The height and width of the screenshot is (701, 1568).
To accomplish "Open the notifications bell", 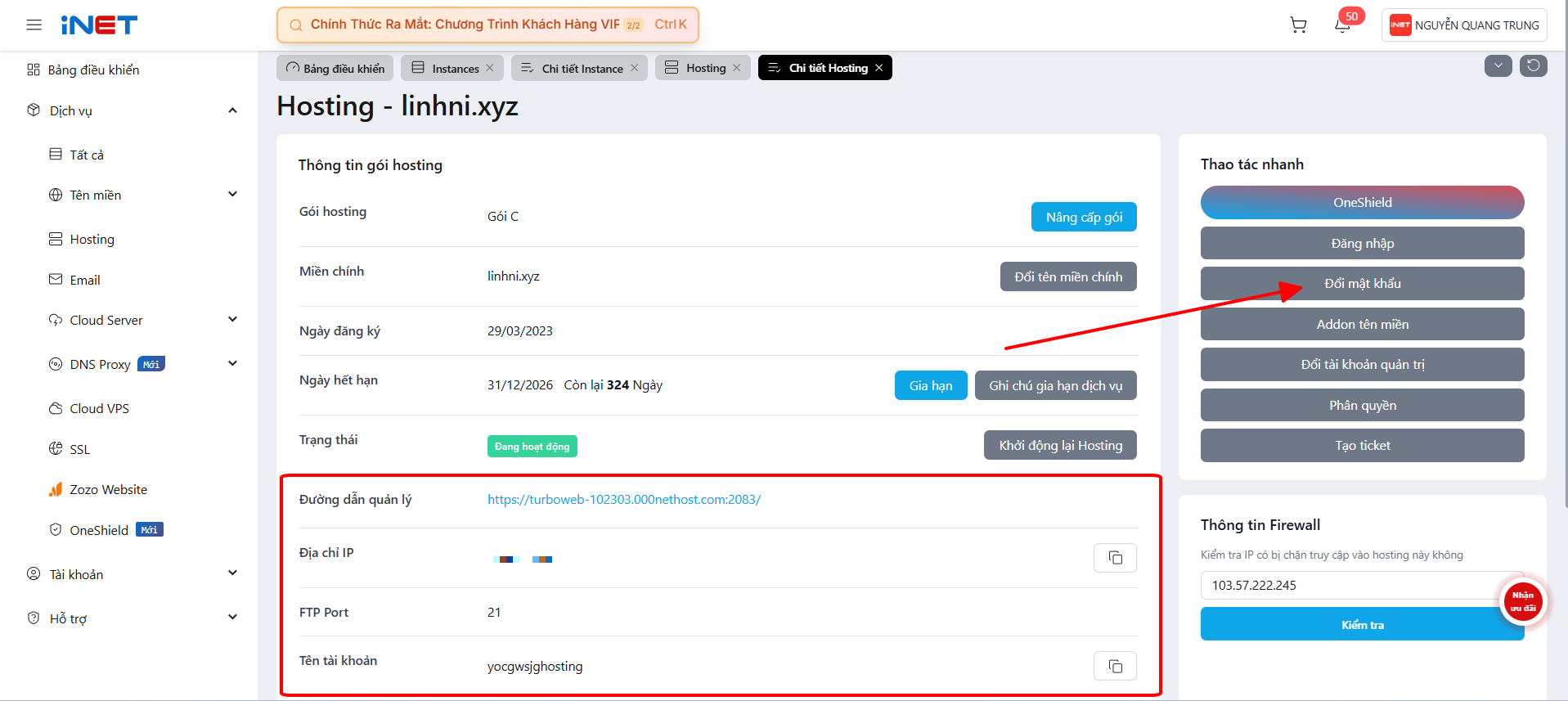I will click(1342, 25).
